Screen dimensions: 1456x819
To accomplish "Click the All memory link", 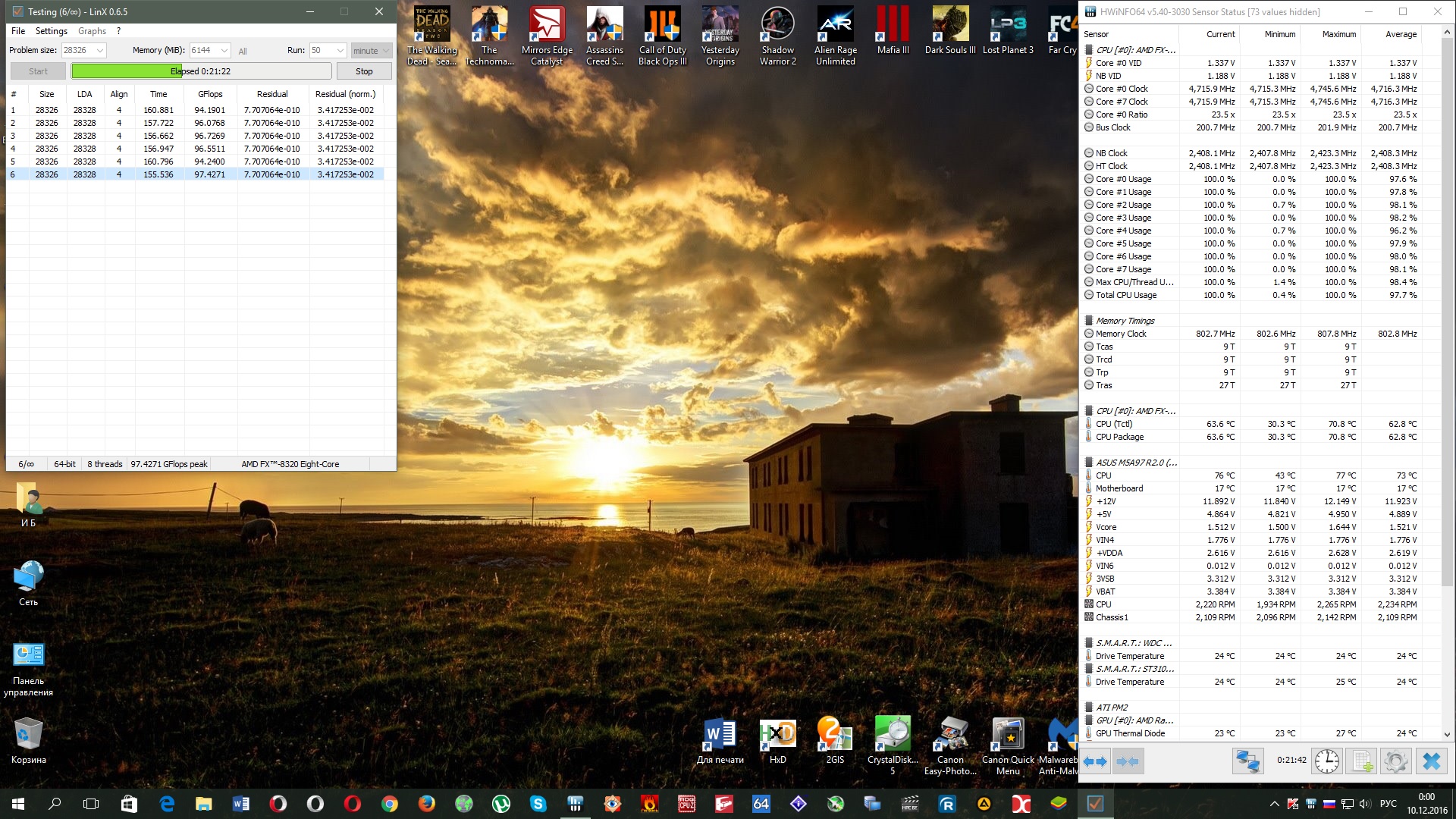I will [243, 52].
